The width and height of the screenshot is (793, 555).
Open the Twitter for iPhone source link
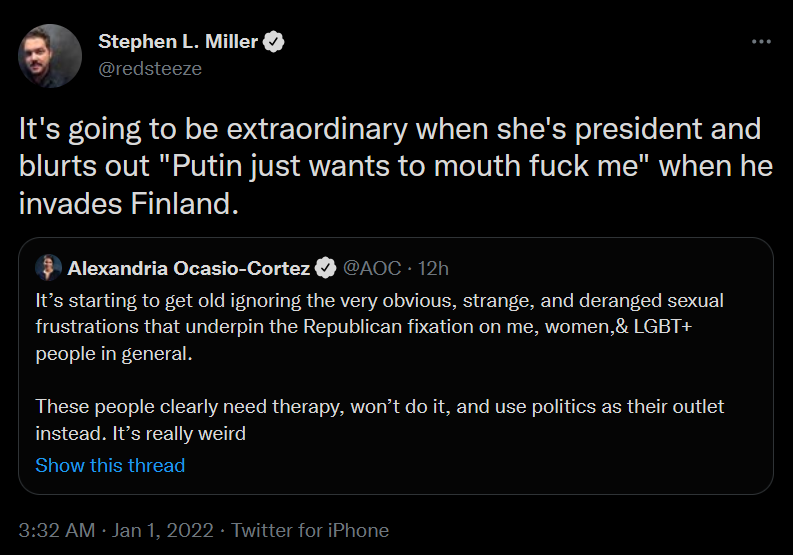tap(310, 530)
